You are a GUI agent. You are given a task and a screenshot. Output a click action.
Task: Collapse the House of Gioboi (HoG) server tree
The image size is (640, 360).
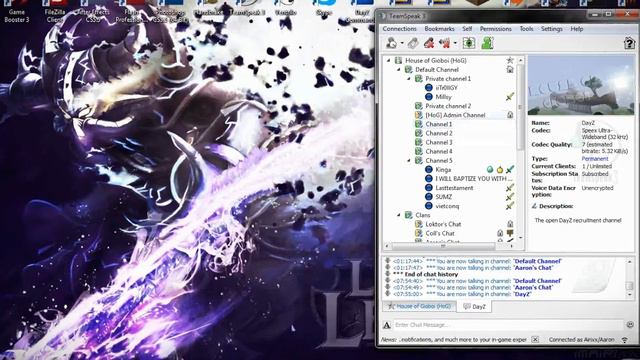(x=389, y=60)
